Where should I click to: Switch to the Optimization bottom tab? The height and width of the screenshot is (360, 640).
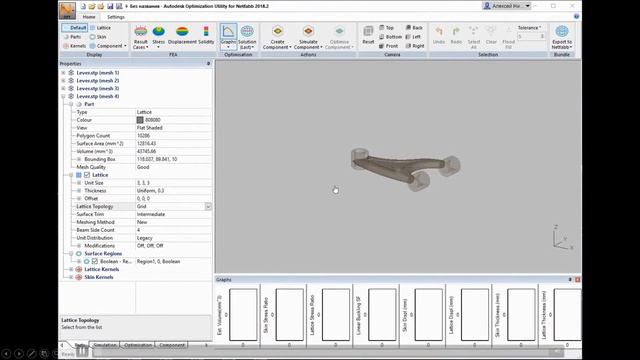138,345
